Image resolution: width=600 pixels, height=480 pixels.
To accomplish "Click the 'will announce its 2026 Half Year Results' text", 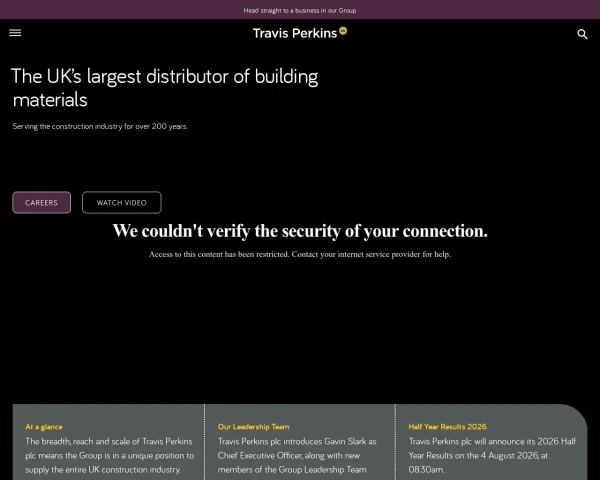I will point(492,456).
